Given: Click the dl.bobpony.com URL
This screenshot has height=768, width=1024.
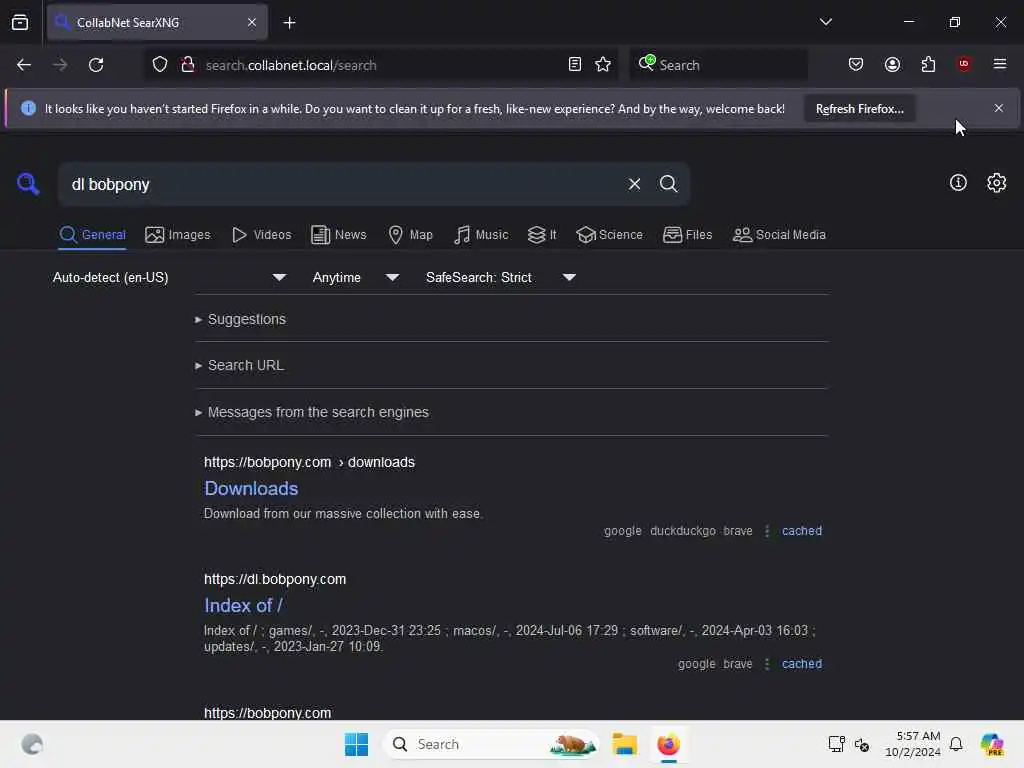Looking at the screenshot, I should (275, 579).
